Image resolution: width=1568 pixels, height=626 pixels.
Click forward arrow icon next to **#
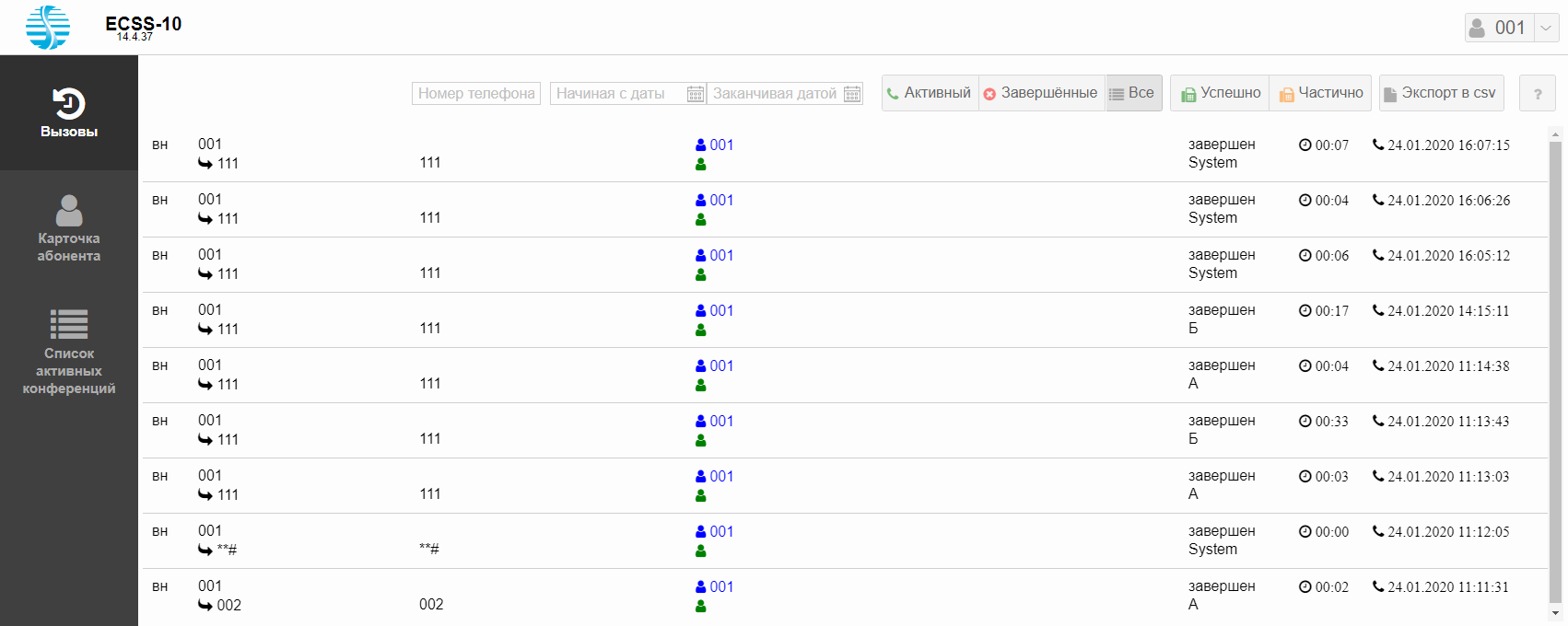205,550
